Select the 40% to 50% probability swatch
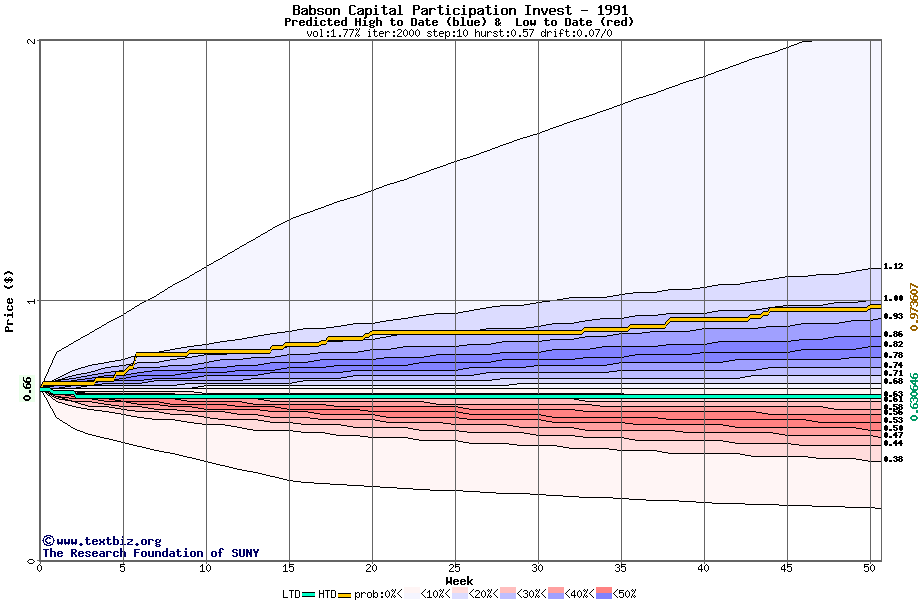The image size is (920, 600). [604, 594]
